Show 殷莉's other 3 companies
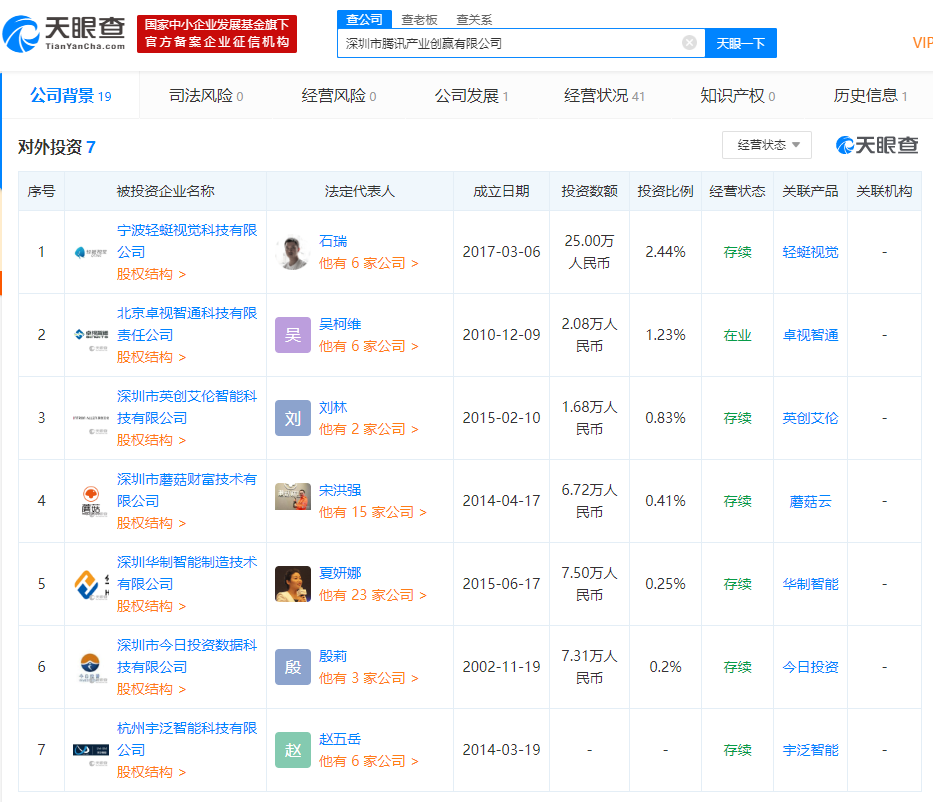Screen dimensions: 933x802 pos(368,678)
